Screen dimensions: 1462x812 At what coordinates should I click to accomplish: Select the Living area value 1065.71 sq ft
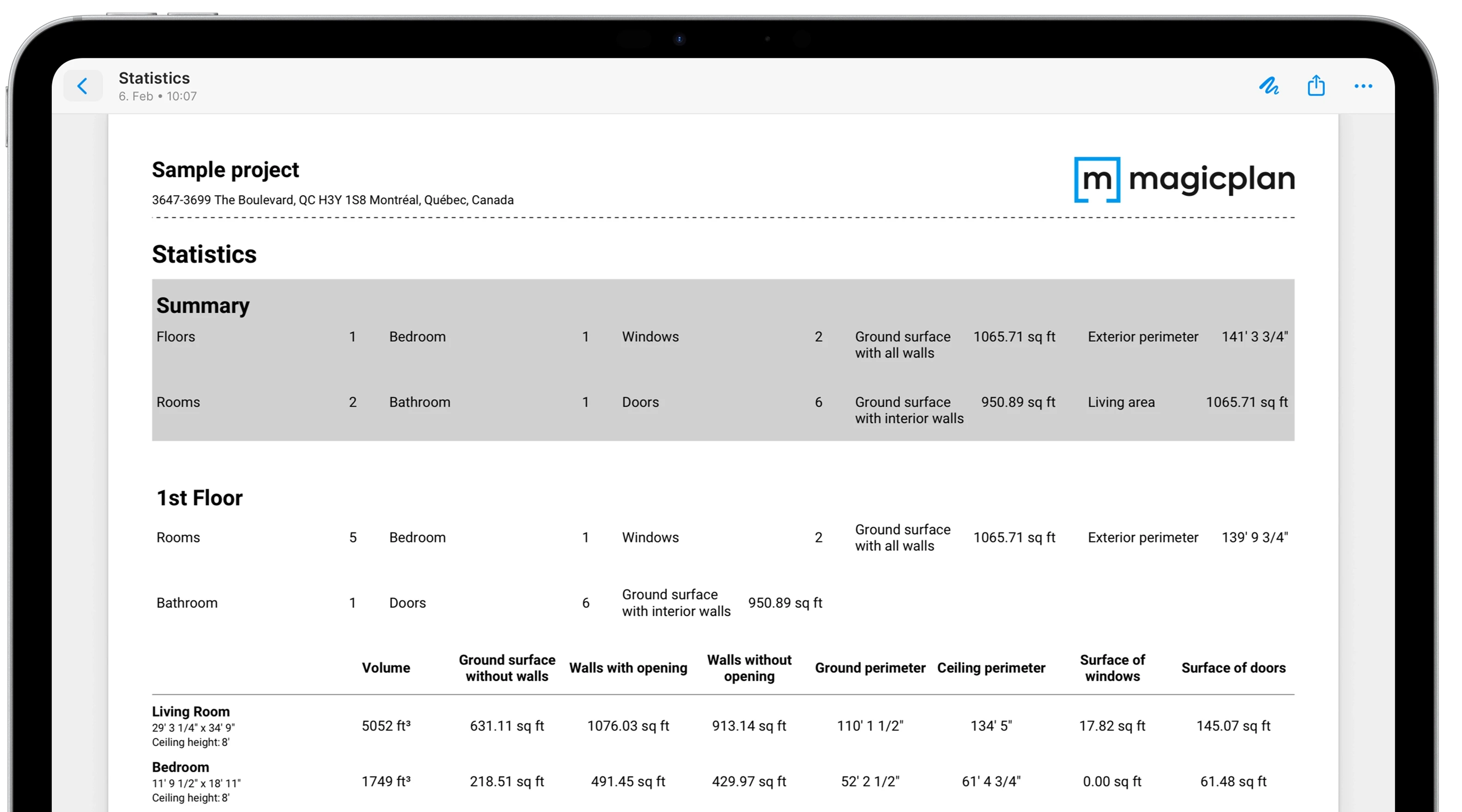pyautogui.click(x=1246, y=402)
